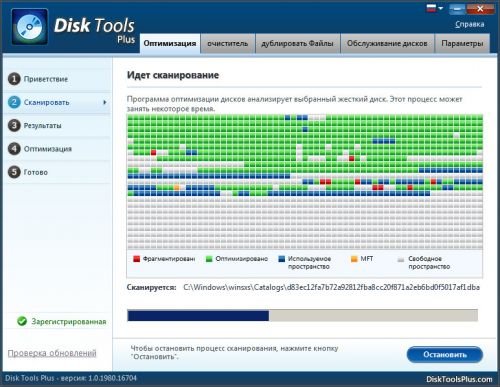This screenshot has width=500, height=387.
Task: Select step 5 Готово
Action: click(x=57, y=172)
